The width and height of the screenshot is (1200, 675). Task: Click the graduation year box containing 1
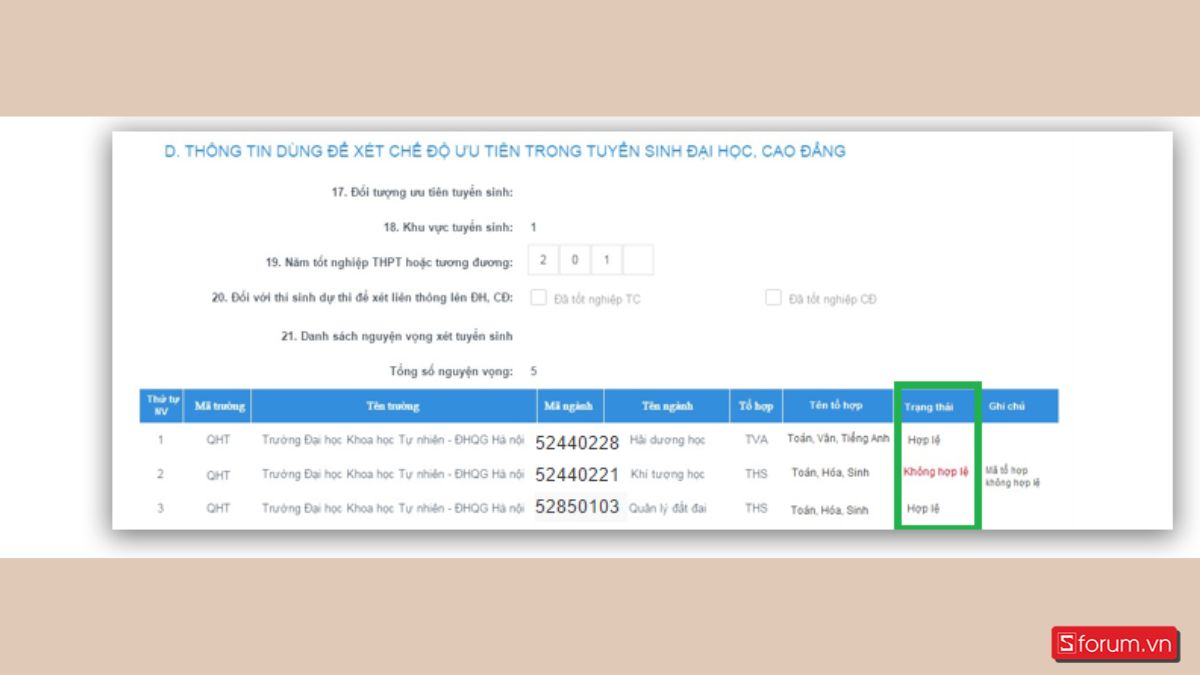(x=606, y=260)
